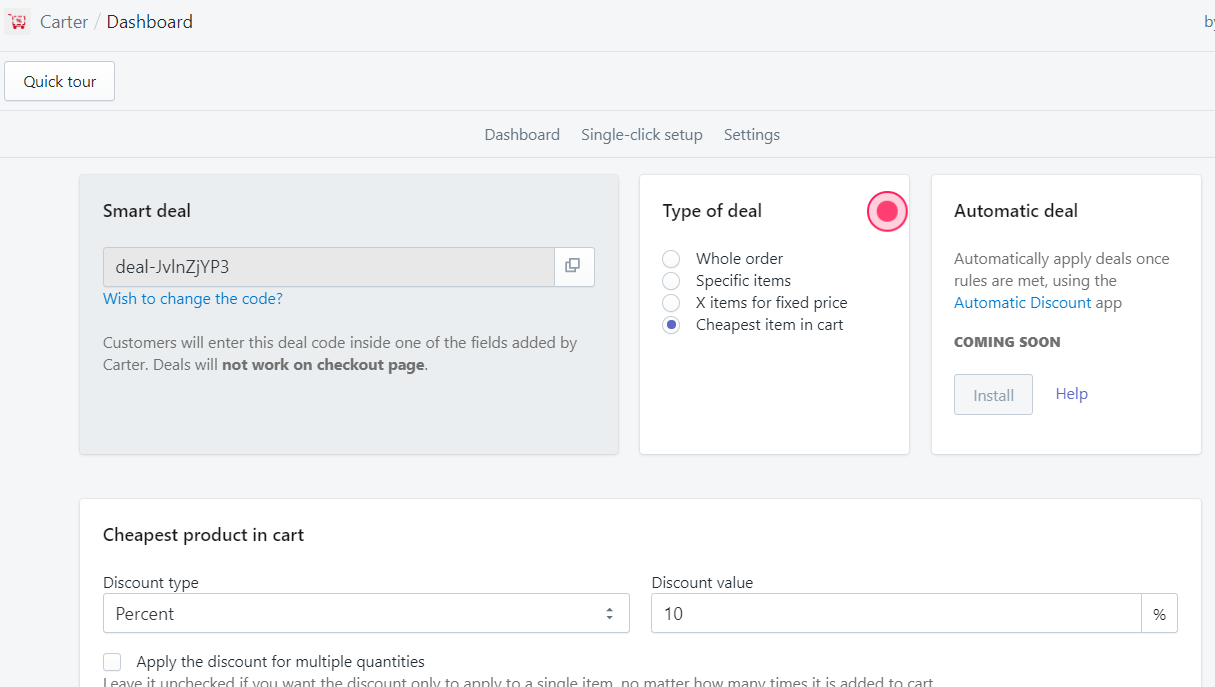This screenshot has height=687, width=1215.
Task: Select the Whole order radio option
Action: (671, 259)
